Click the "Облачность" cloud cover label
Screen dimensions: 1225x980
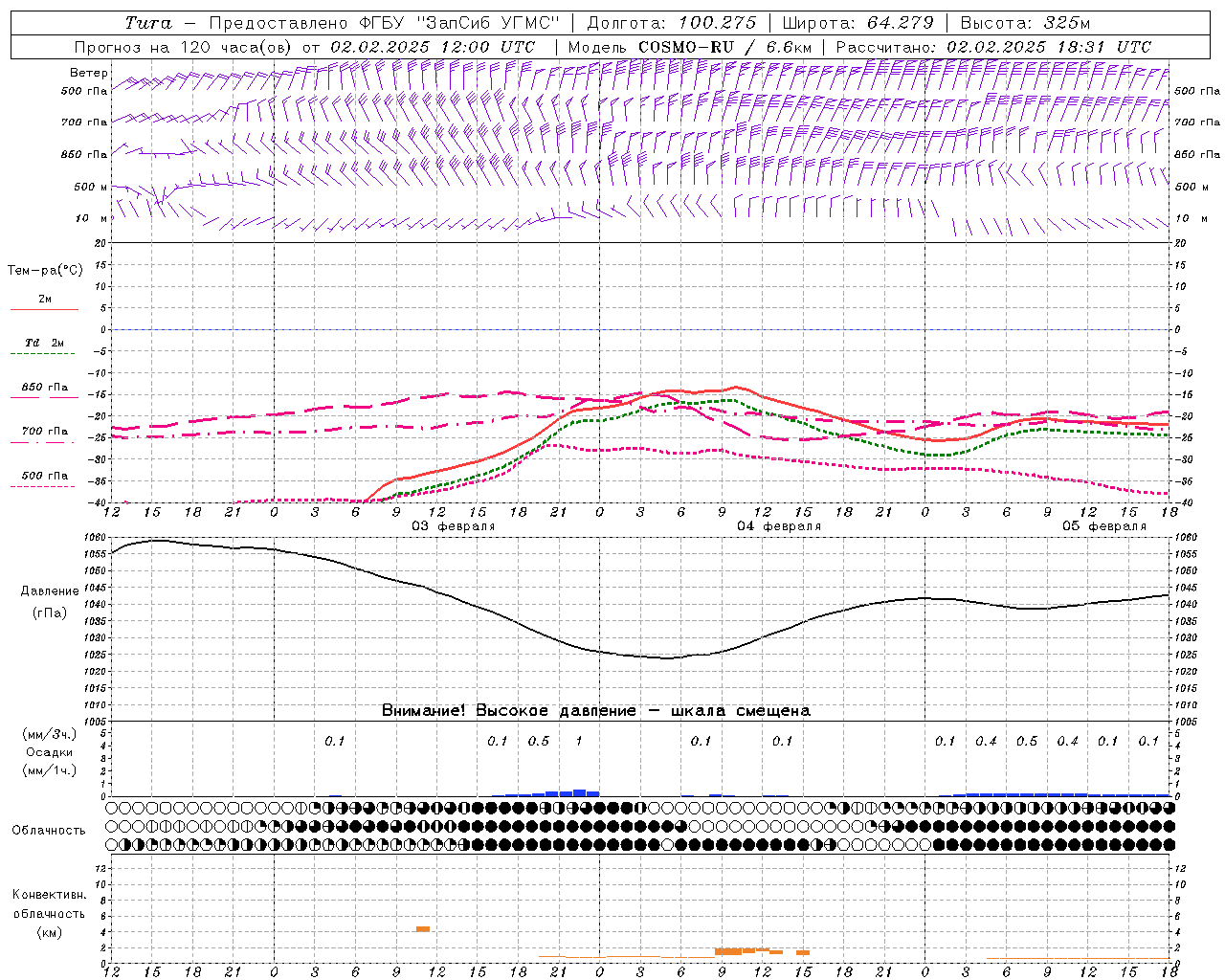pyautogui.click(x=49, y=831)
